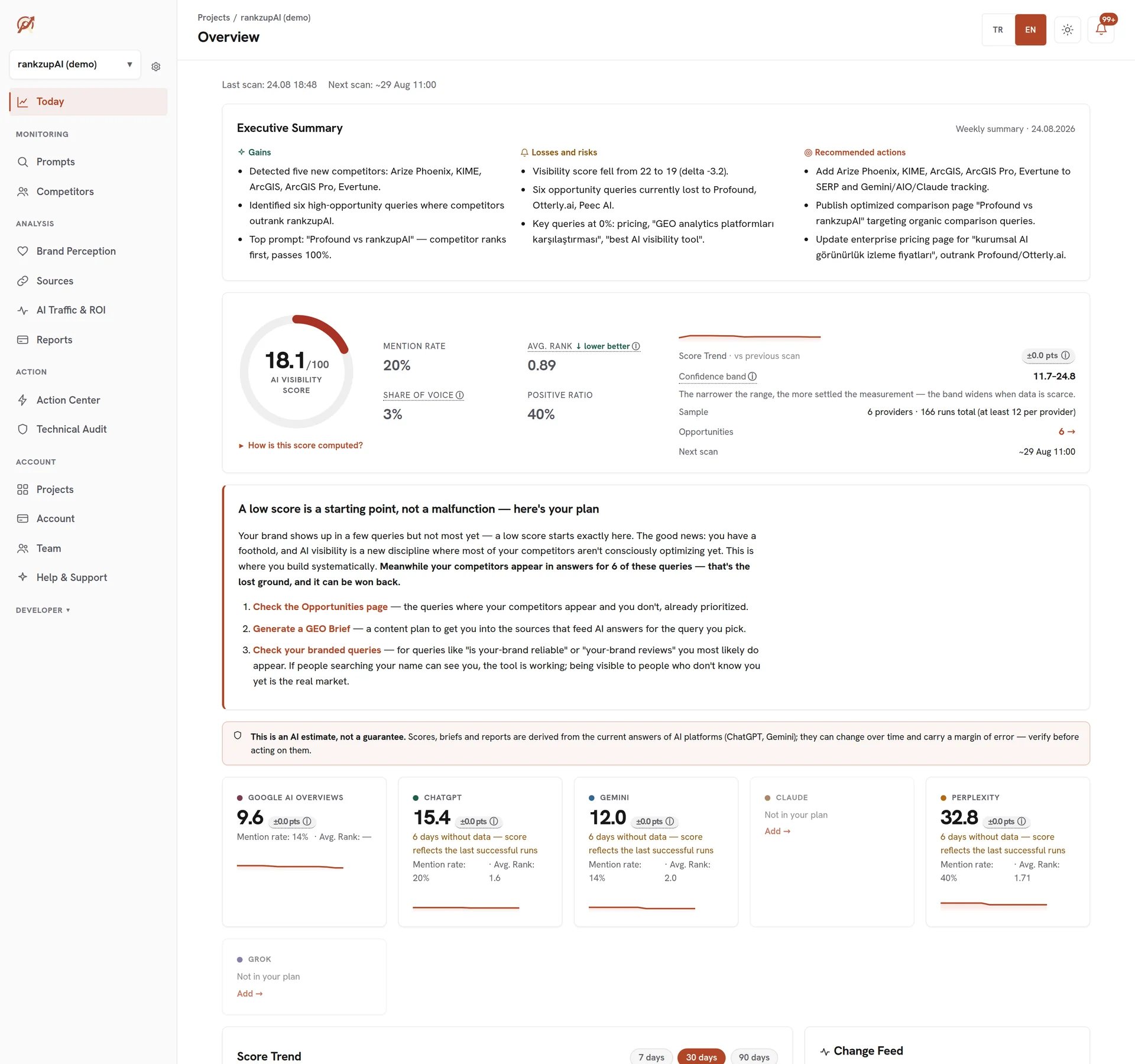This screenshot has width=1135, height=1064.
Task: Click the Today chart icon in sidebar
Action: [x=23, y=102]
